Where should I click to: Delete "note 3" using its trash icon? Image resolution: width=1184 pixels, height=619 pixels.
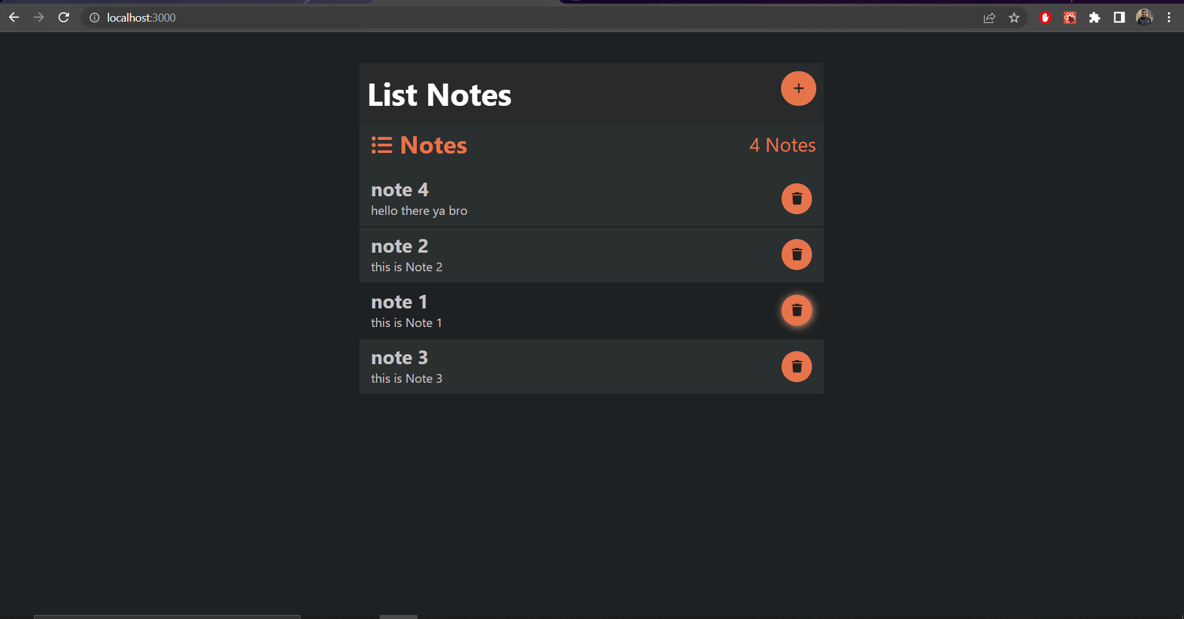click(x=796, y=366)
